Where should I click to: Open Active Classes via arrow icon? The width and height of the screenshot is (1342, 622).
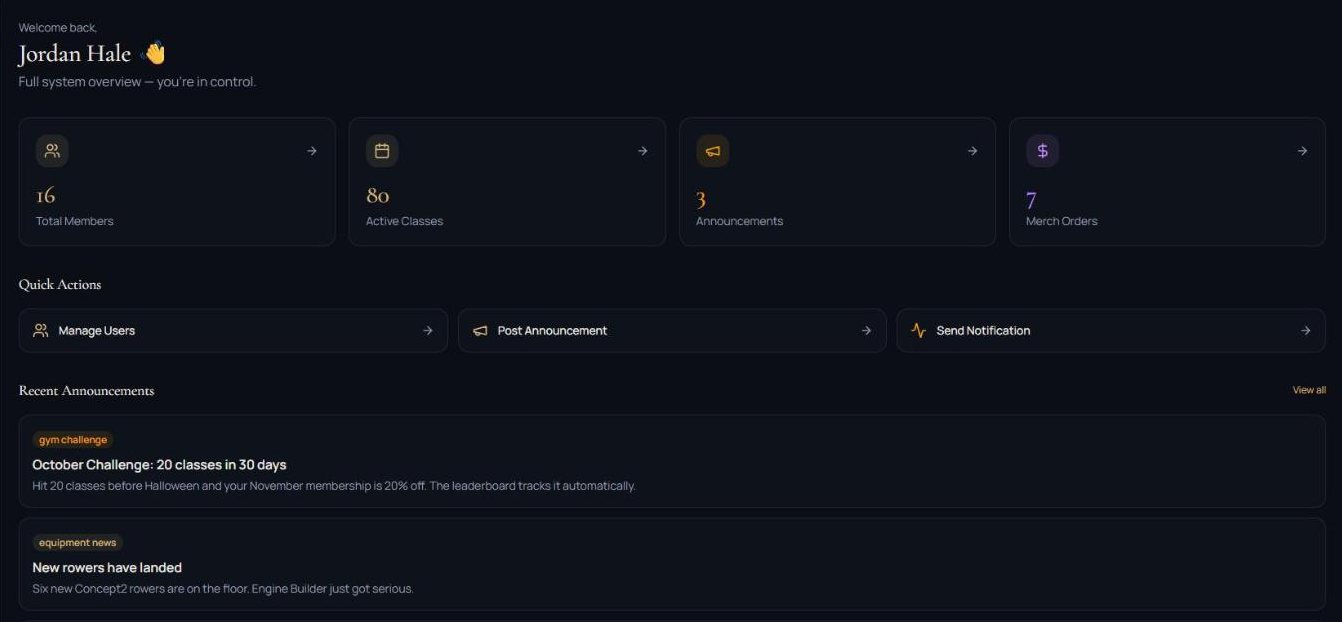click(x=642, y=151)
